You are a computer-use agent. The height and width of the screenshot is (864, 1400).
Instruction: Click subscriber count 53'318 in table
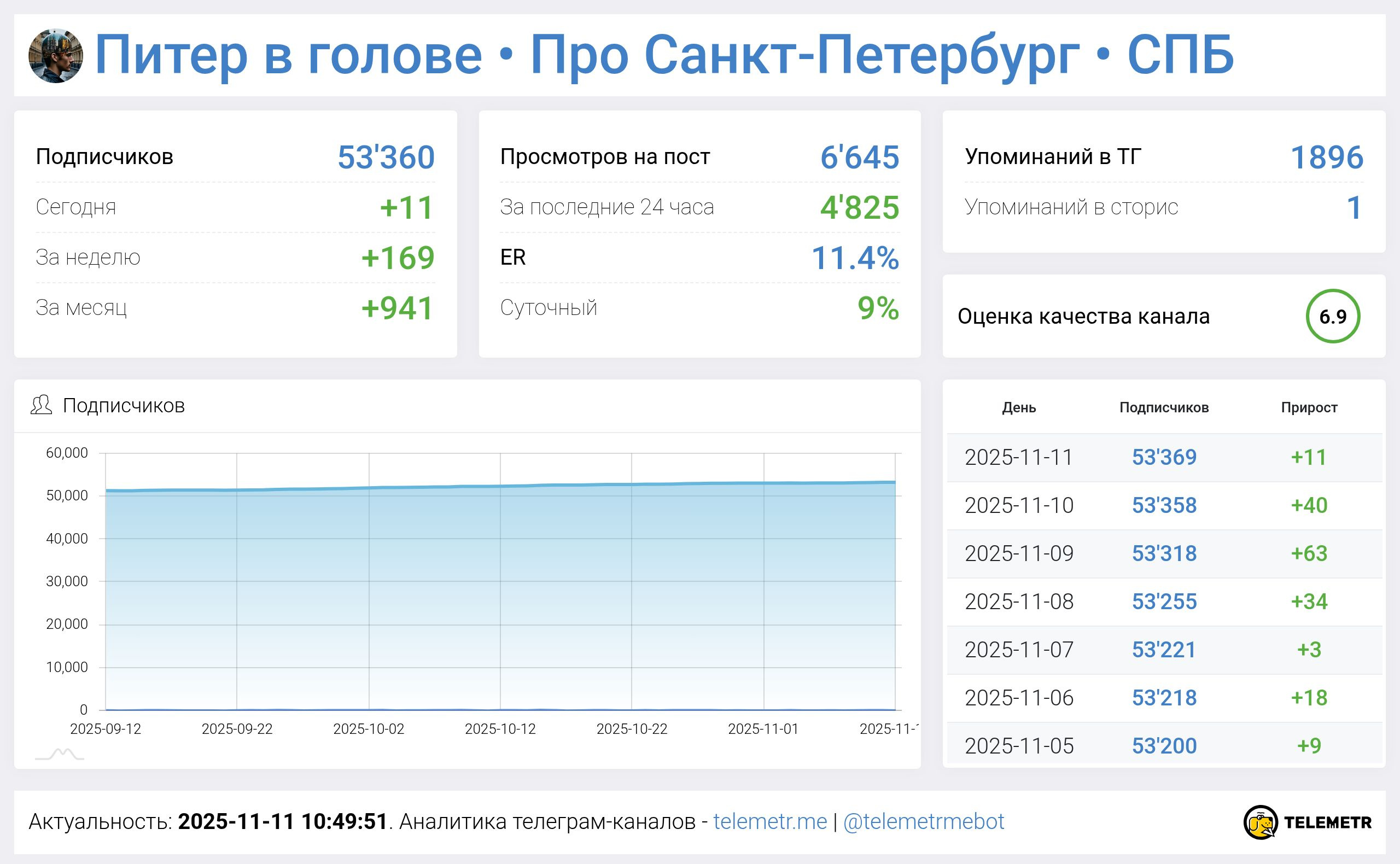(1164, 553)
